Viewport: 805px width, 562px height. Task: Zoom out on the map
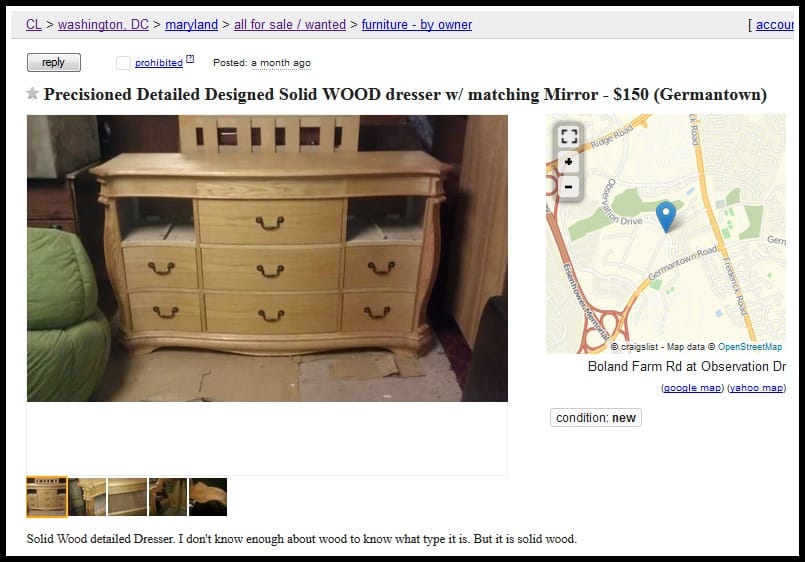569,186
